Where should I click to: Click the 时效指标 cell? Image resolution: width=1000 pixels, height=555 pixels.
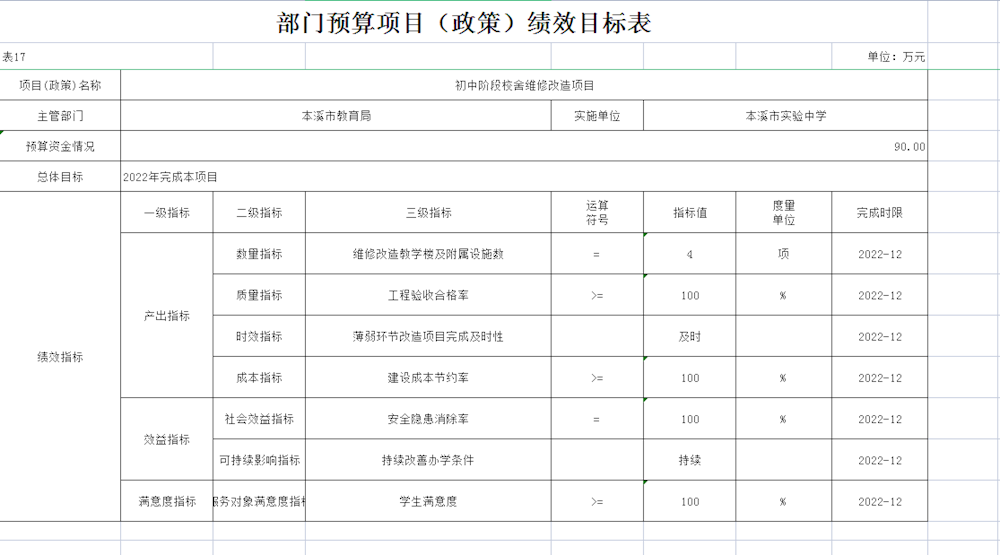[259, 336]
